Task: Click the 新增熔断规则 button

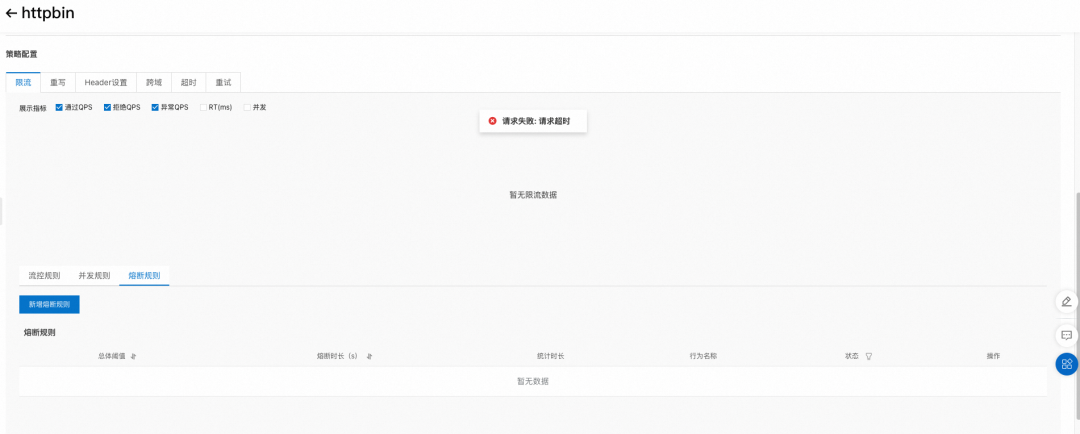Action: click(50, 304)
